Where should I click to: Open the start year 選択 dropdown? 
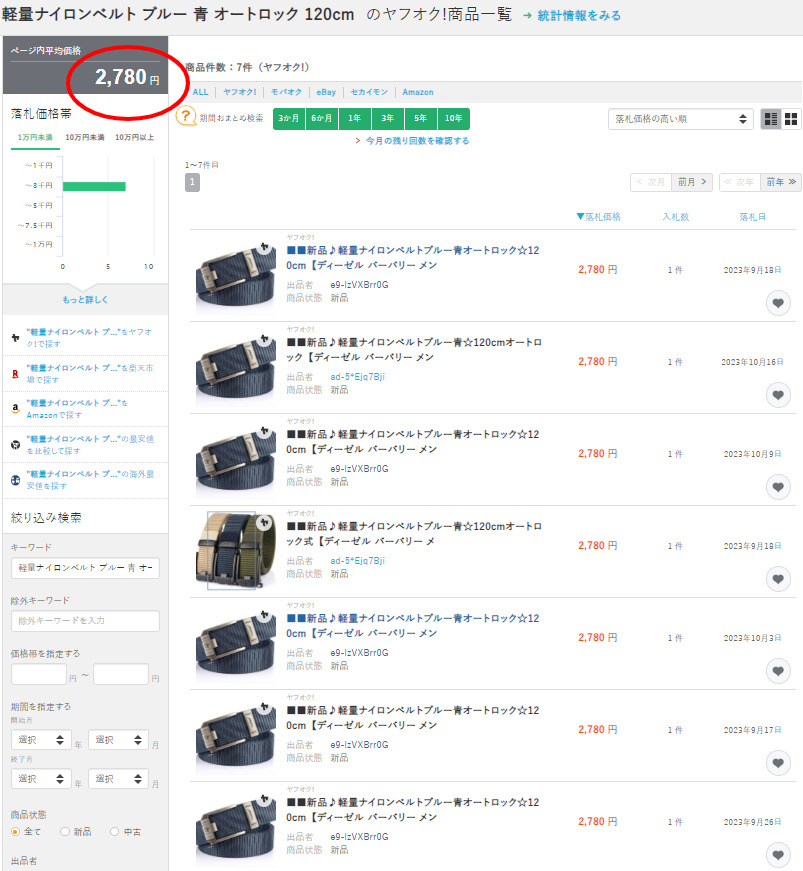[x=38, y=741]
